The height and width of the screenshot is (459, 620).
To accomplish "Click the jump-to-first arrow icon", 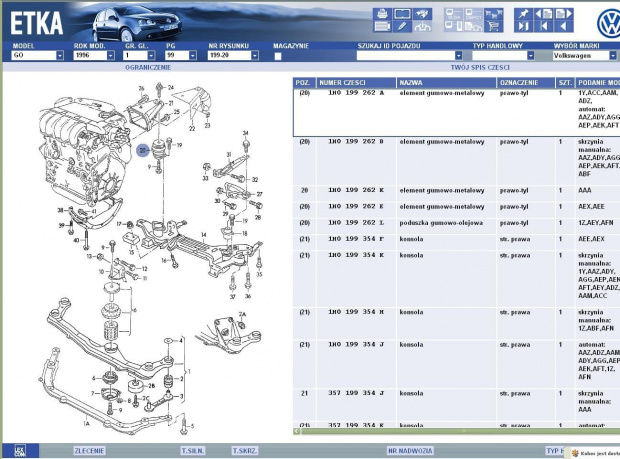I will click(x=544, y=26).
